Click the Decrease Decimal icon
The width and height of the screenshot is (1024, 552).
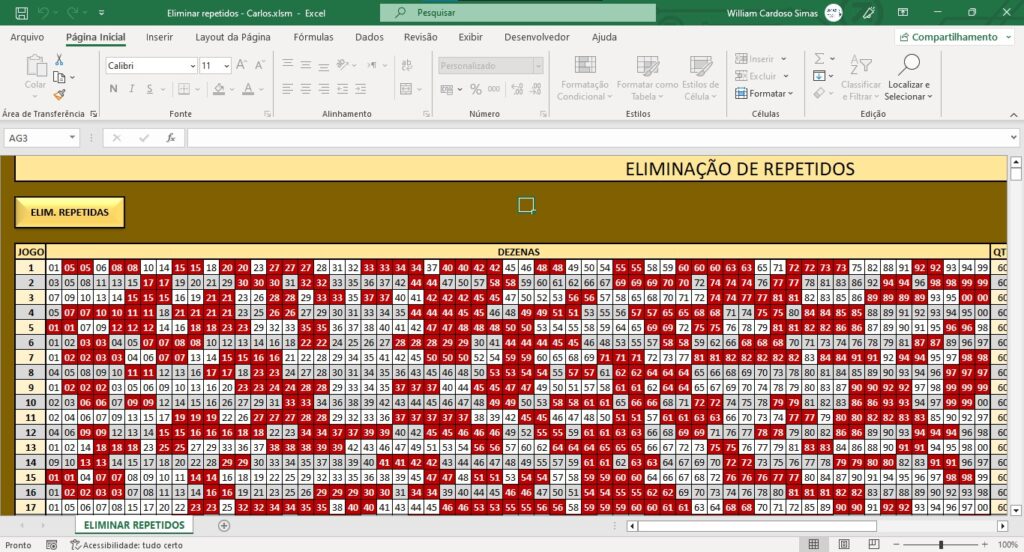[536, 89]
